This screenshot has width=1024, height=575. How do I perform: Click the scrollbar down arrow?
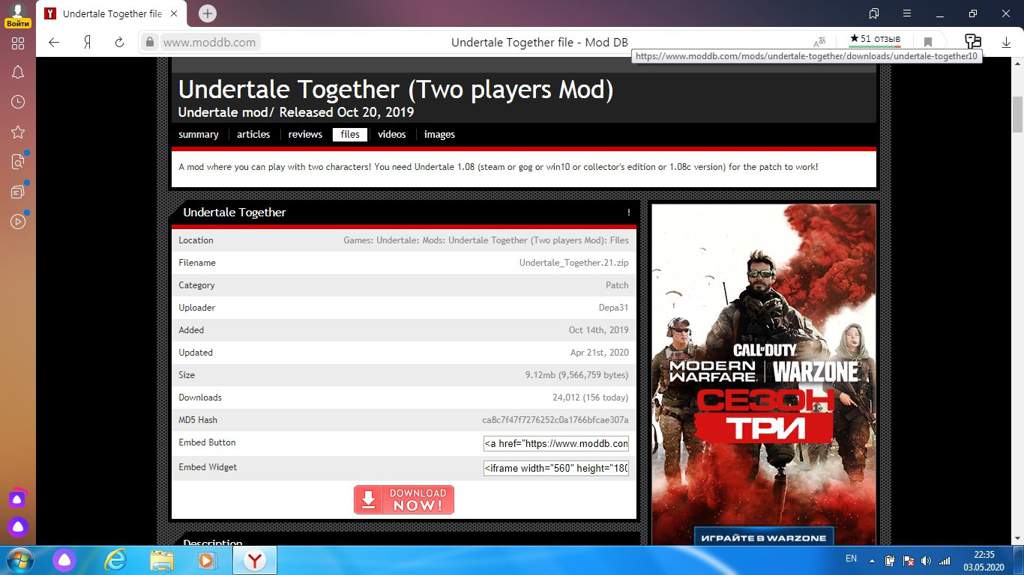point(1017,539)
